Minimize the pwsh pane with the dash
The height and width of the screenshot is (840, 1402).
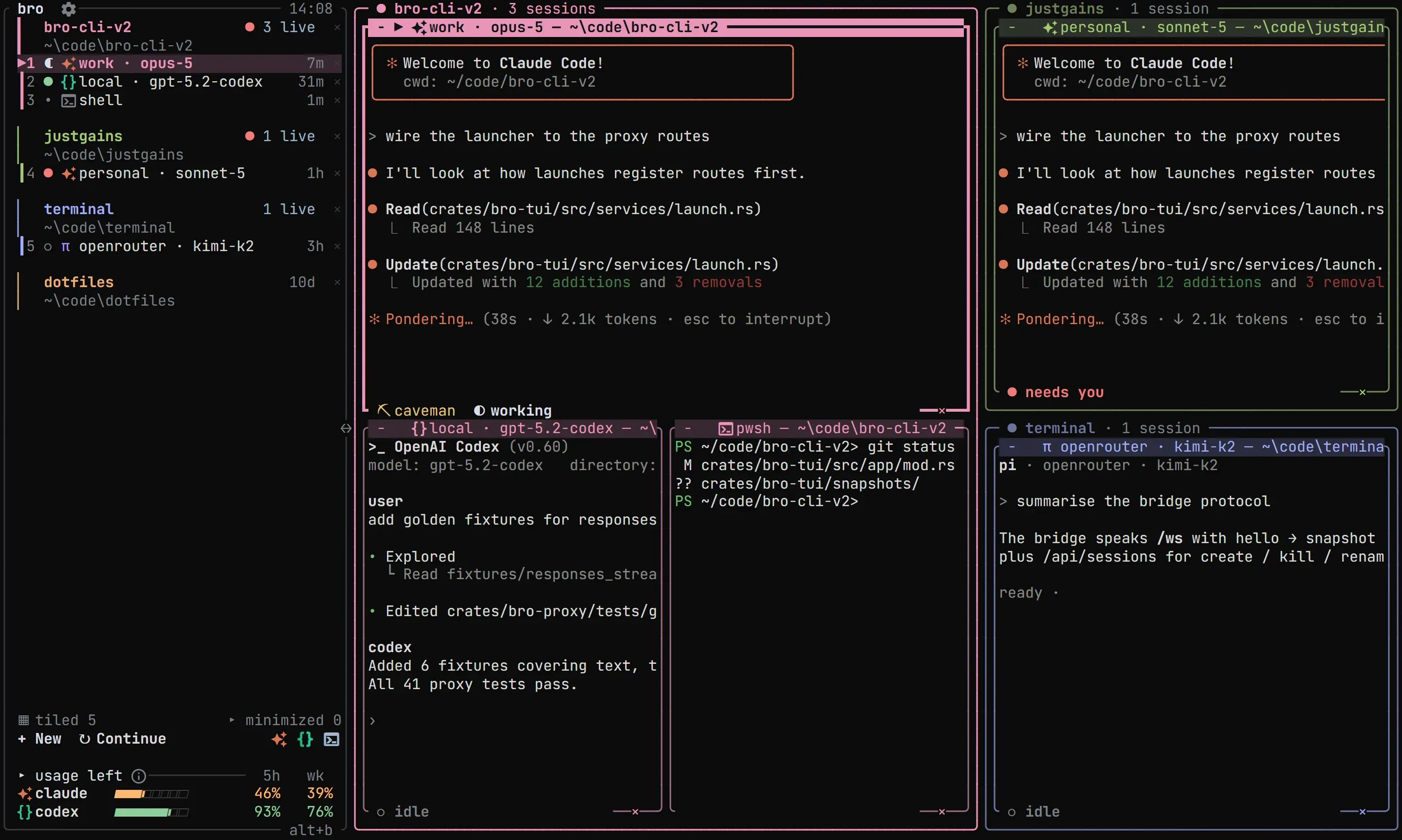[x=688, y=428]
